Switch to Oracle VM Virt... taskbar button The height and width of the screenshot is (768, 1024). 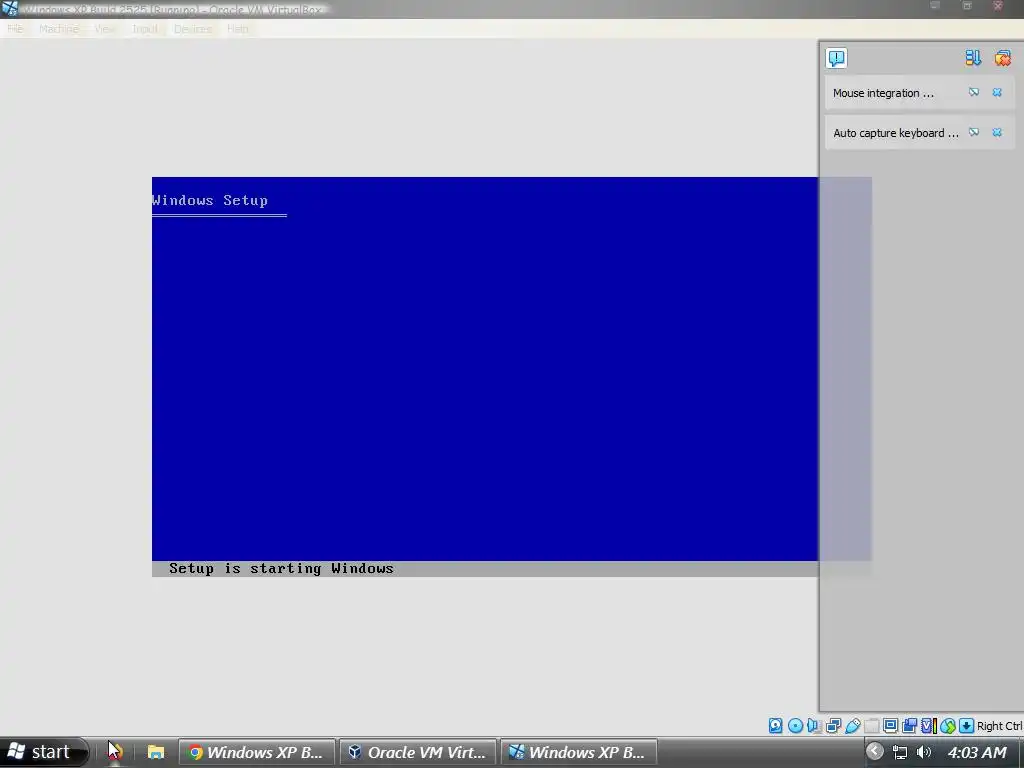(x=418, y=752)
